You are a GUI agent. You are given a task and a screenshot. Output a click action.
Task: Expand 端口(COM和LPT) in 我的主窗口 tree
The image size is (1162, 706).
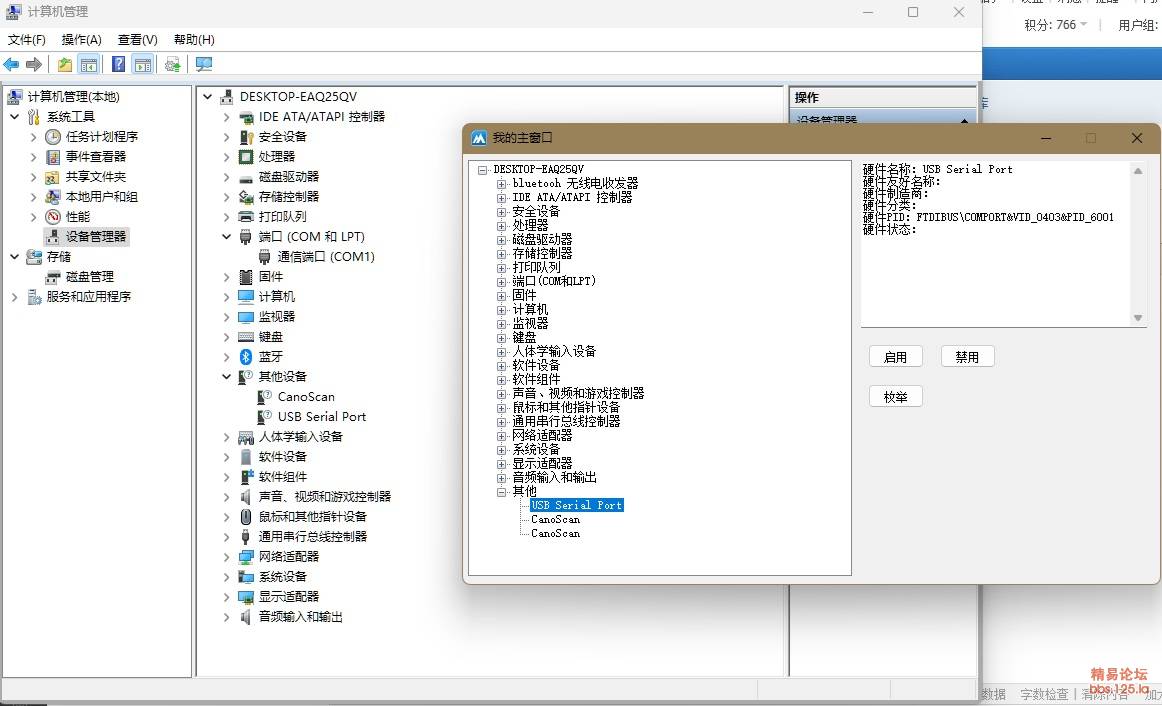pyautogui.click(x=501, y=282)
